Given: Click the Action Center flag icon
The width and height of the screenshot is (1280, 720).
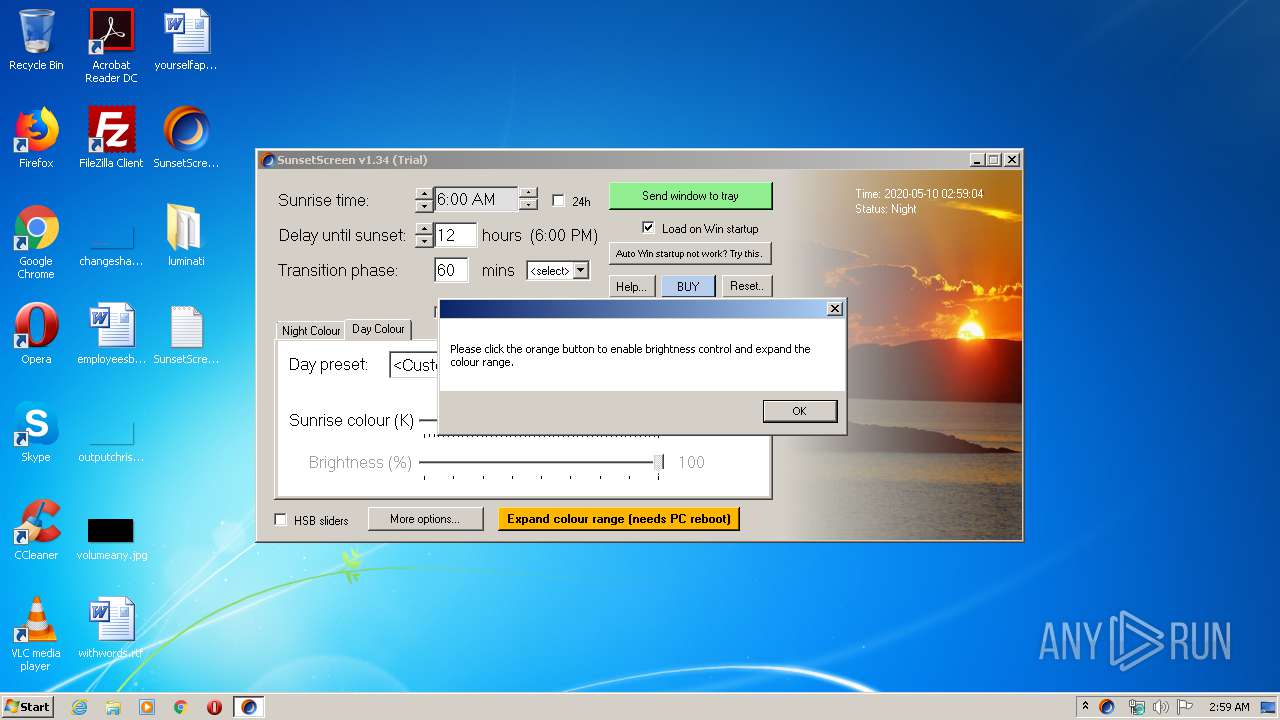Looking at the screenshot, I should click(1185, 707).
